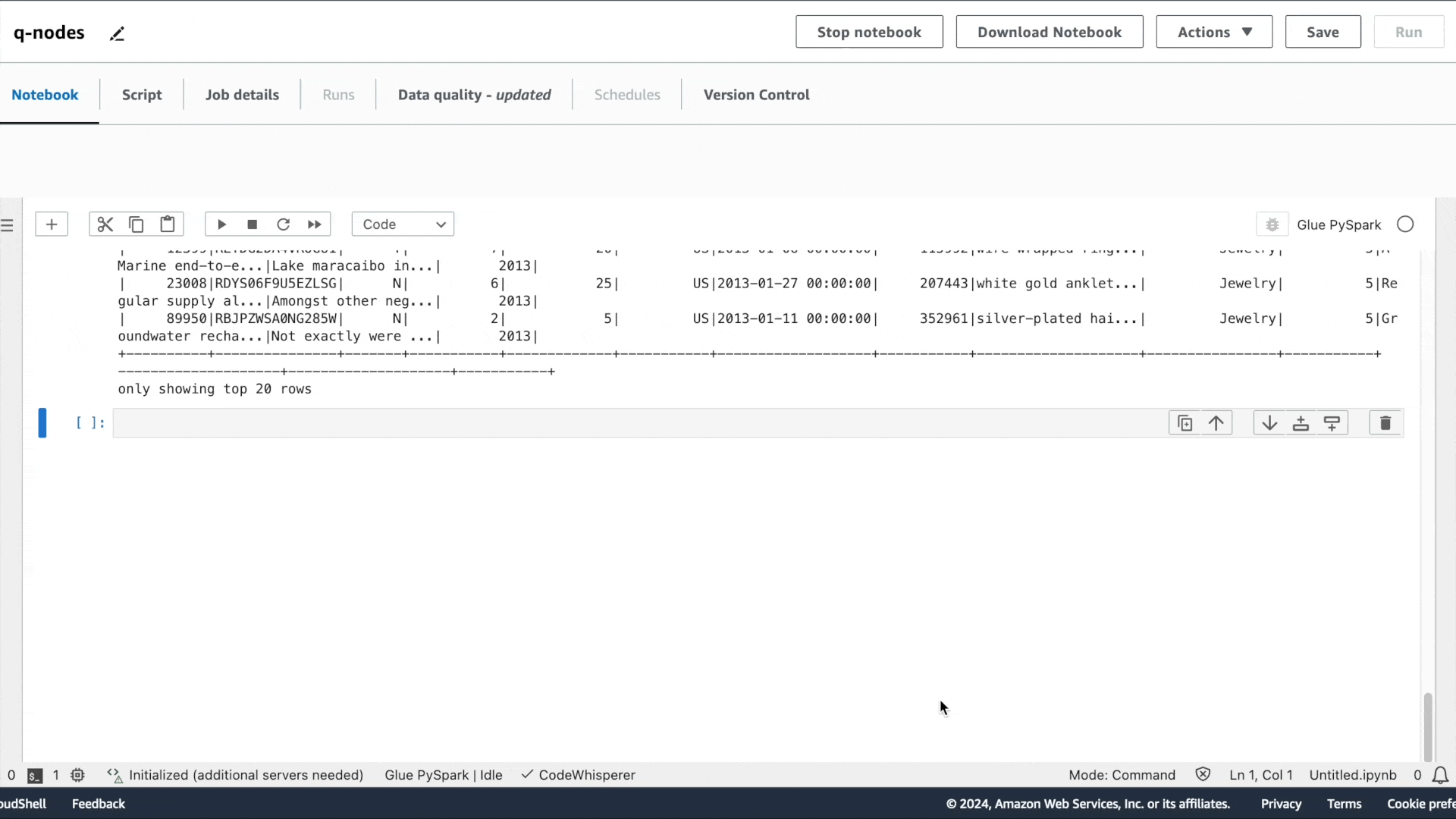Toggle the CodeWhisperer status item
Screen dimensions: 1456x819
click(x=578, y=775)
